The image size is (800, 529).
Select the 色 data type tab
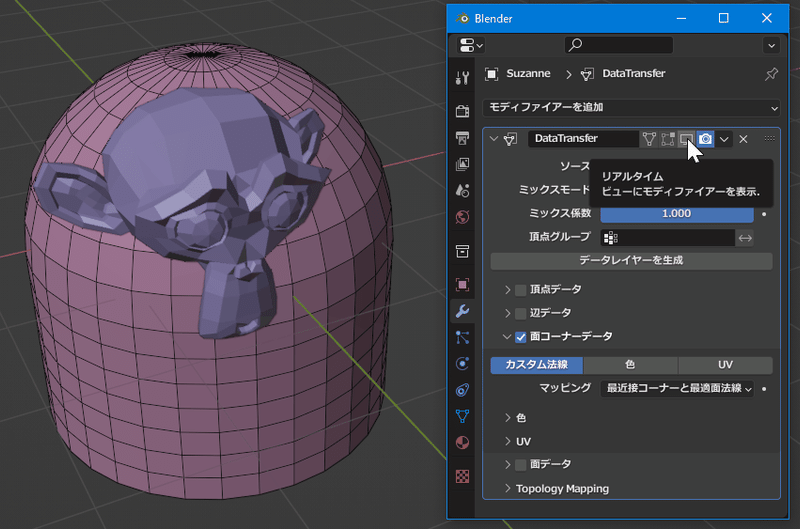(630, 365)
